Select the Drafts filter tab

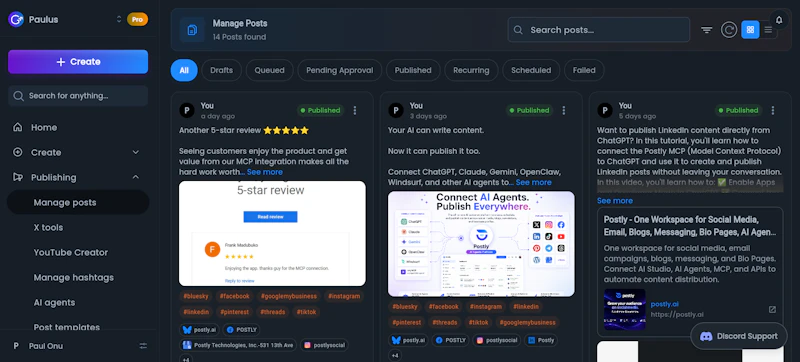point(221,70)
